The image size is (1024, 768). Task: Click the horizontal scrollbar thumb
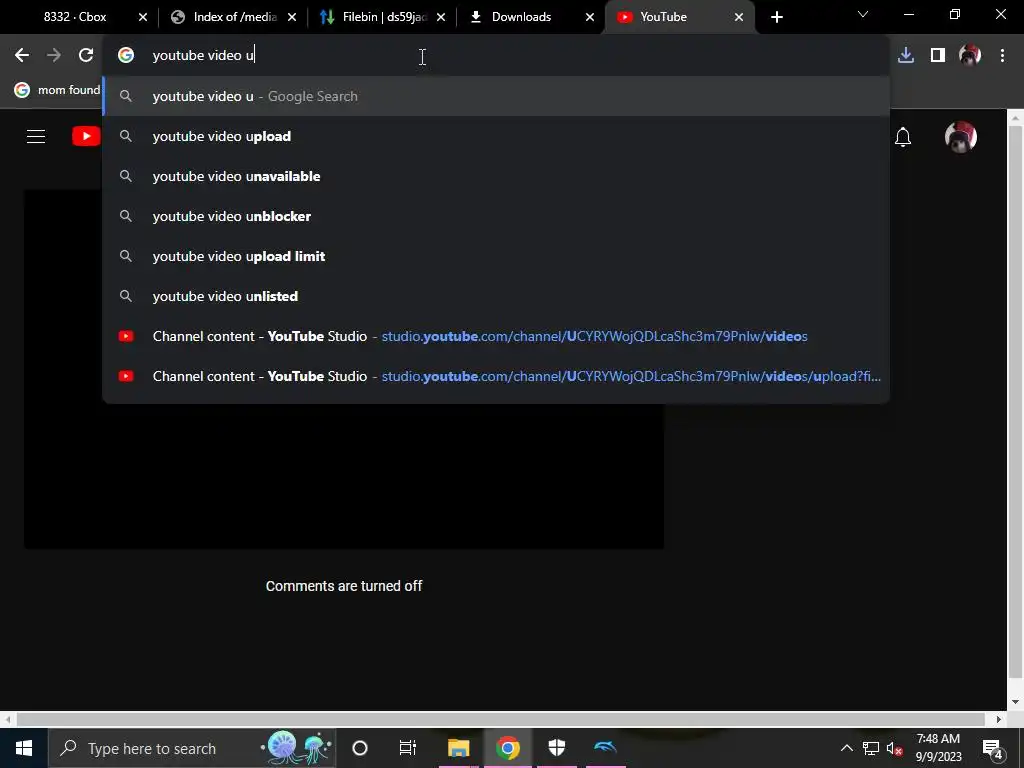(500, 720)
